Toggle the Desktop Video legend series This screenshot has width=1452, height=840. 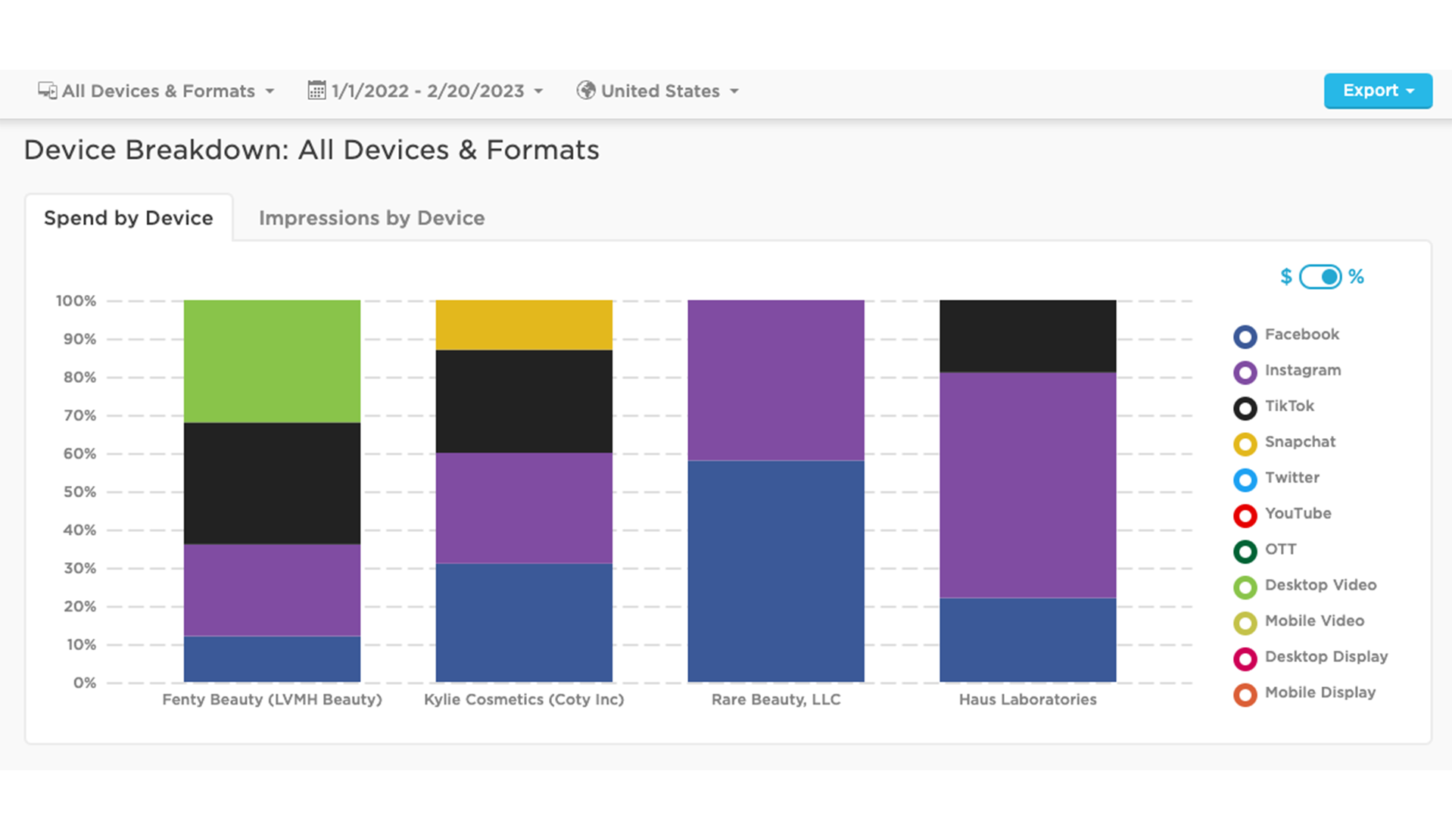pos(1305,586)
